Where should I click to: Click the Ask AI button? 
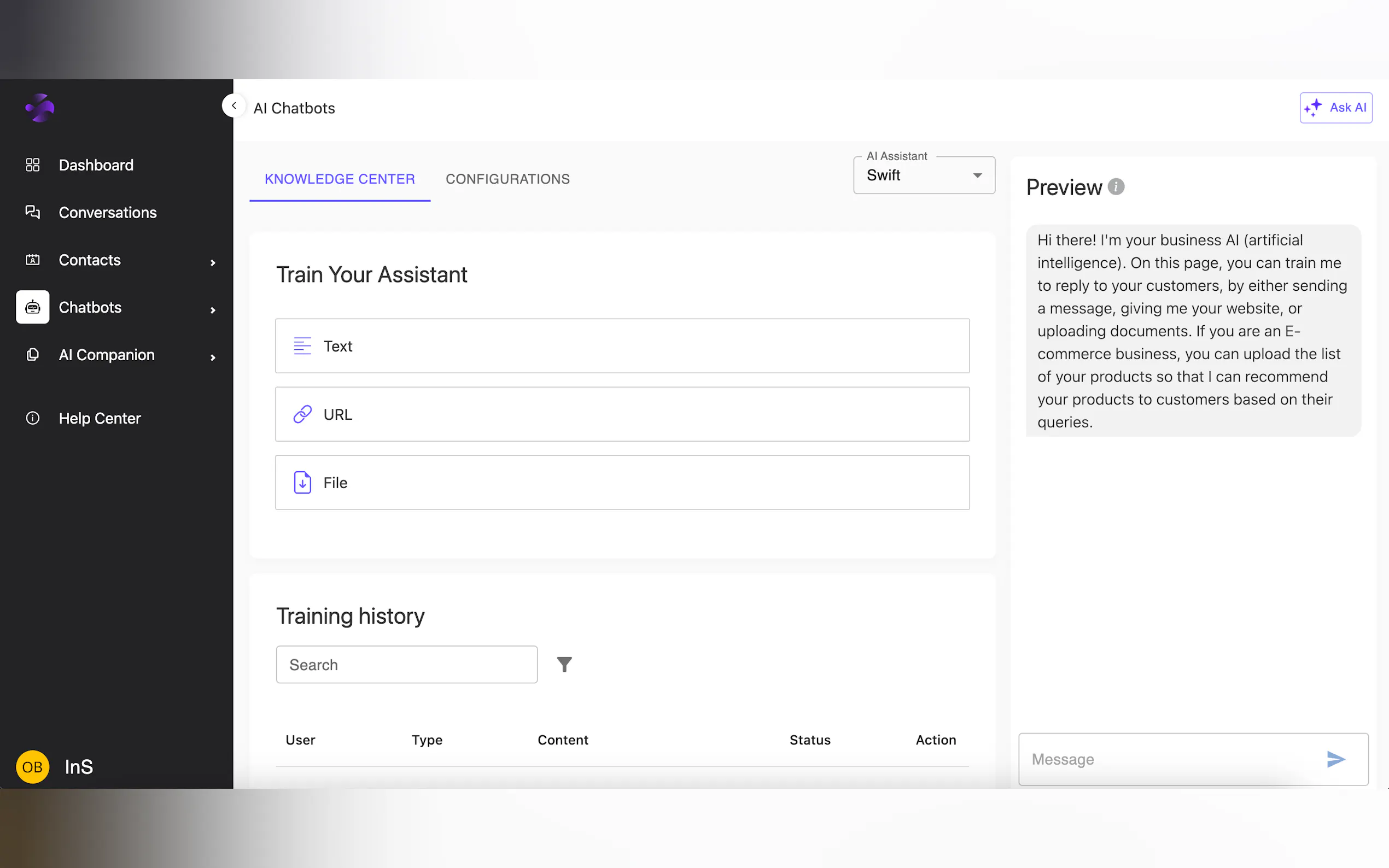[1335, 107]
